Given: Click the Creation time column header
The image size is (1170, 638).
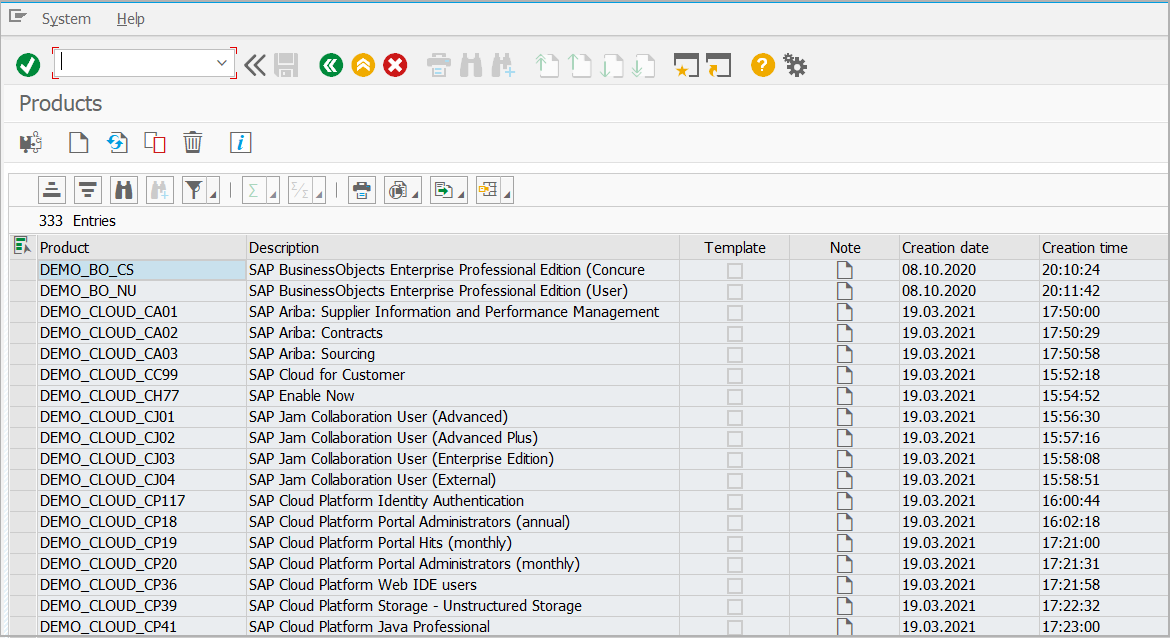Looking at the screenshot, I should pyautogui.click(x=1104, y=248).
